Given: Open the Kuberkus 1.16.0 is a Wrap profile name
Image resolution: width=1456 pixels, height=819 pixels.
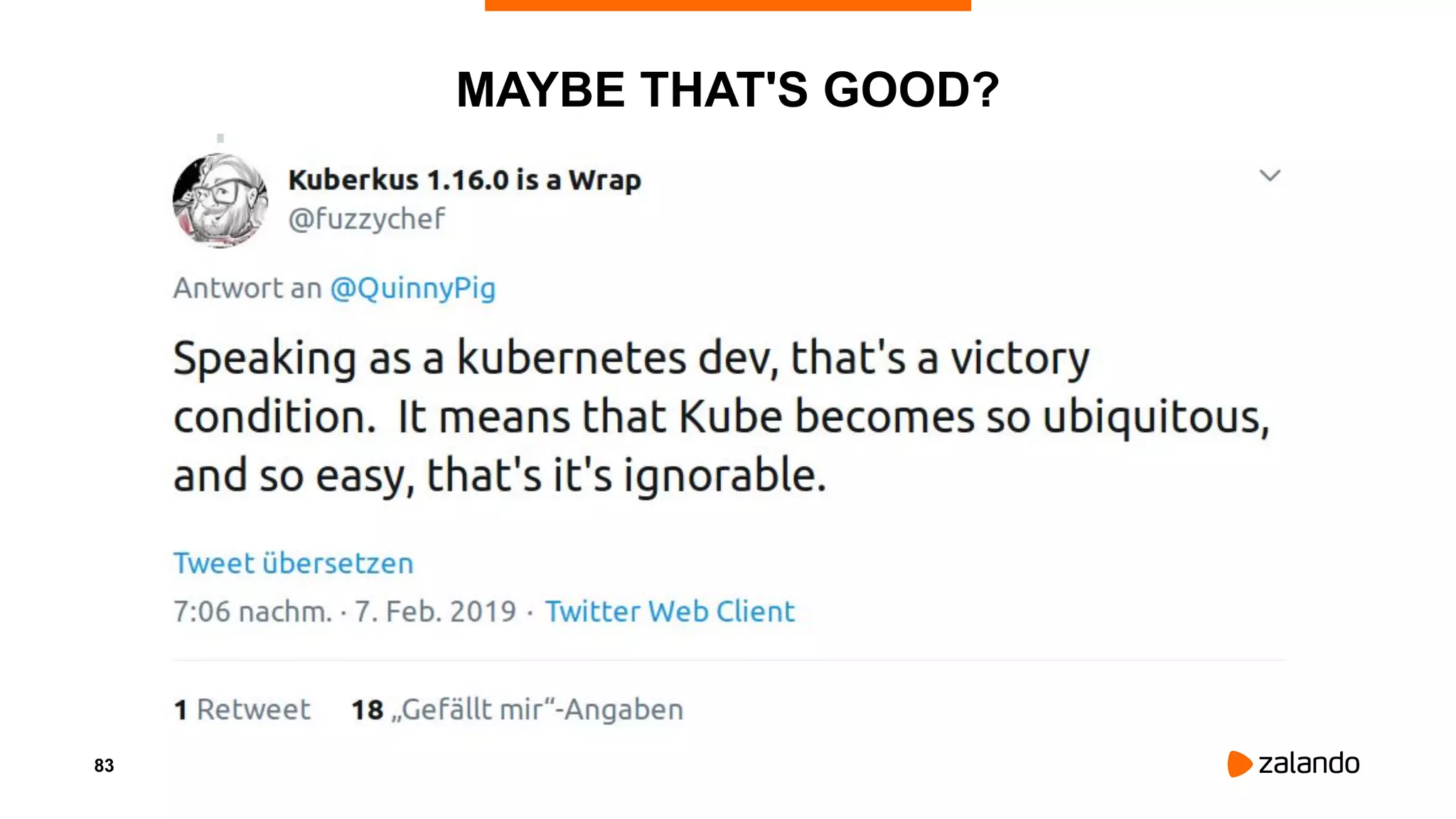Looking at the screenshot, I should click(x=464, y=180).
